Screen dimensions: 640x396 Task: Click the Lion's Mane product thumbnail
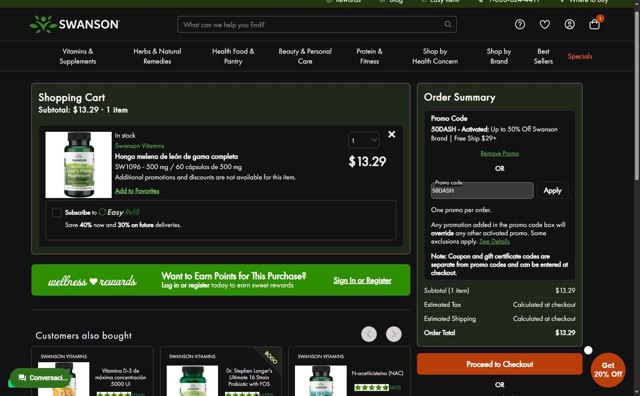click(x=78, y=165)
